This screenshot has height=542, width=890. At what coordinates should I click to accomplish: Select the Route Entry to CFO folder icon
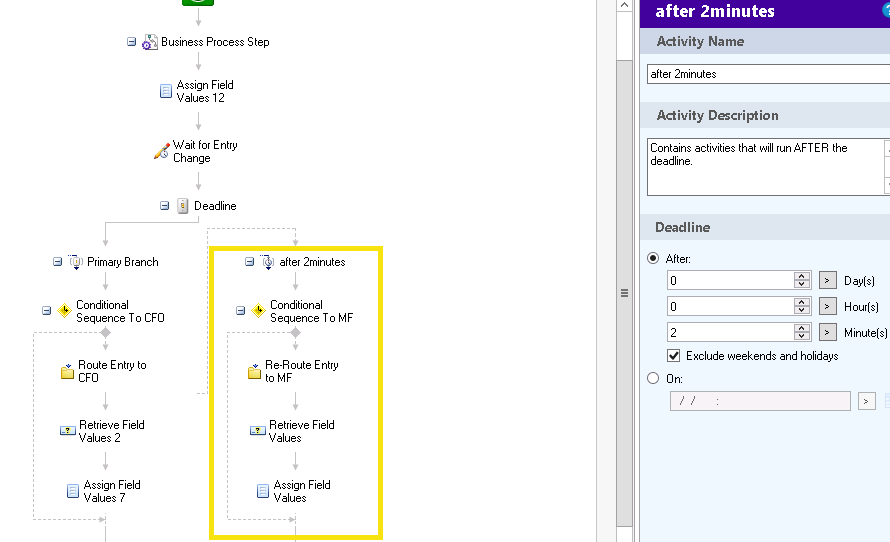tap(68, 371)
